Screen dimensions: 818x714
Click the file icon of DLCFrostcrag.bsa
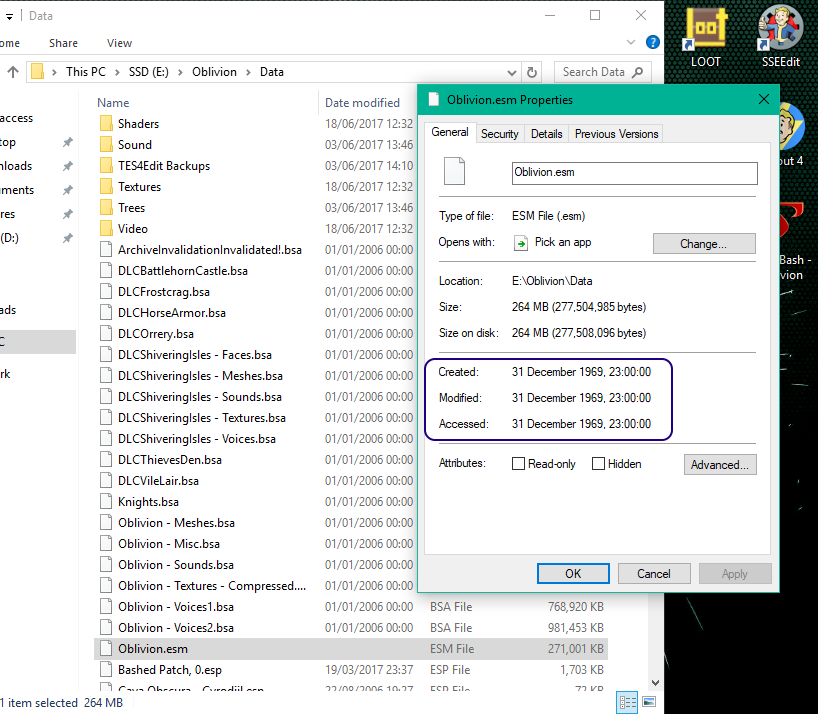(106, 292)
